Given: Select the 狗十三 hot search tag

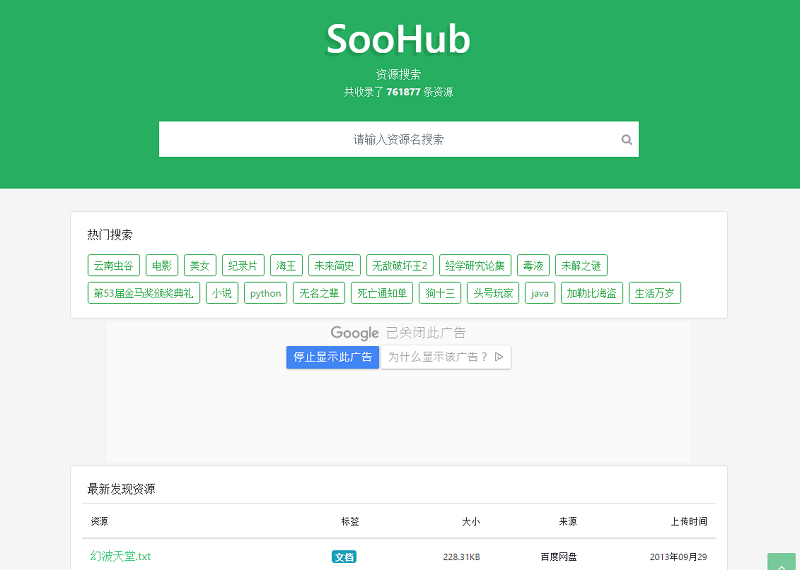Looking at the screenshot, I should pyautogui.click(x=440, y=293).
